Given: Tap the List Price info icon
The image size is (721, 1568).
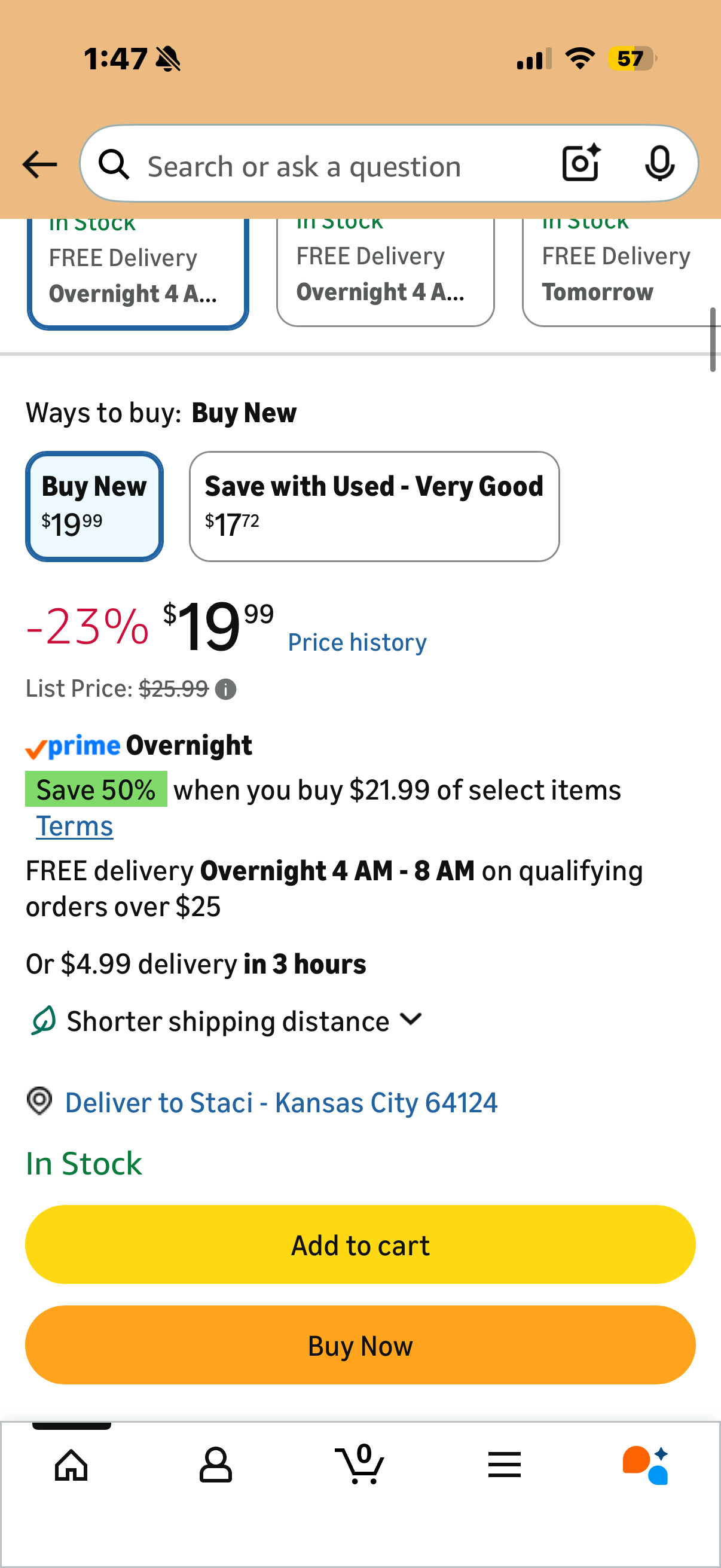Looking at the screenshot, I should (226, 690).
